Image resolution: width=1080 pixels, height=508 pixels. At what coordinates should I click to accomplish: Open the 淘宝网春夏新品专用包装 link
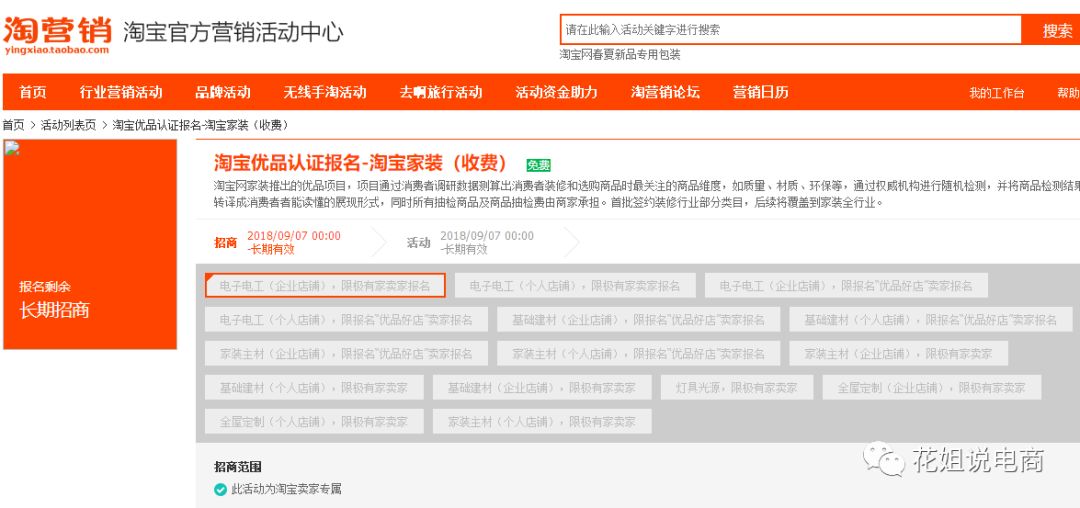[x=620, y=54]
